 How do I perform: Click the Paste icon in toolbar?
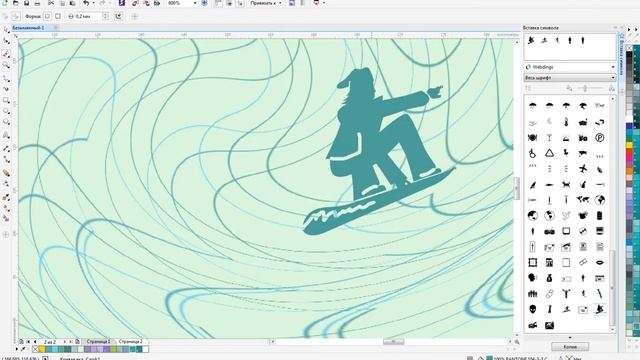point(72,3)
